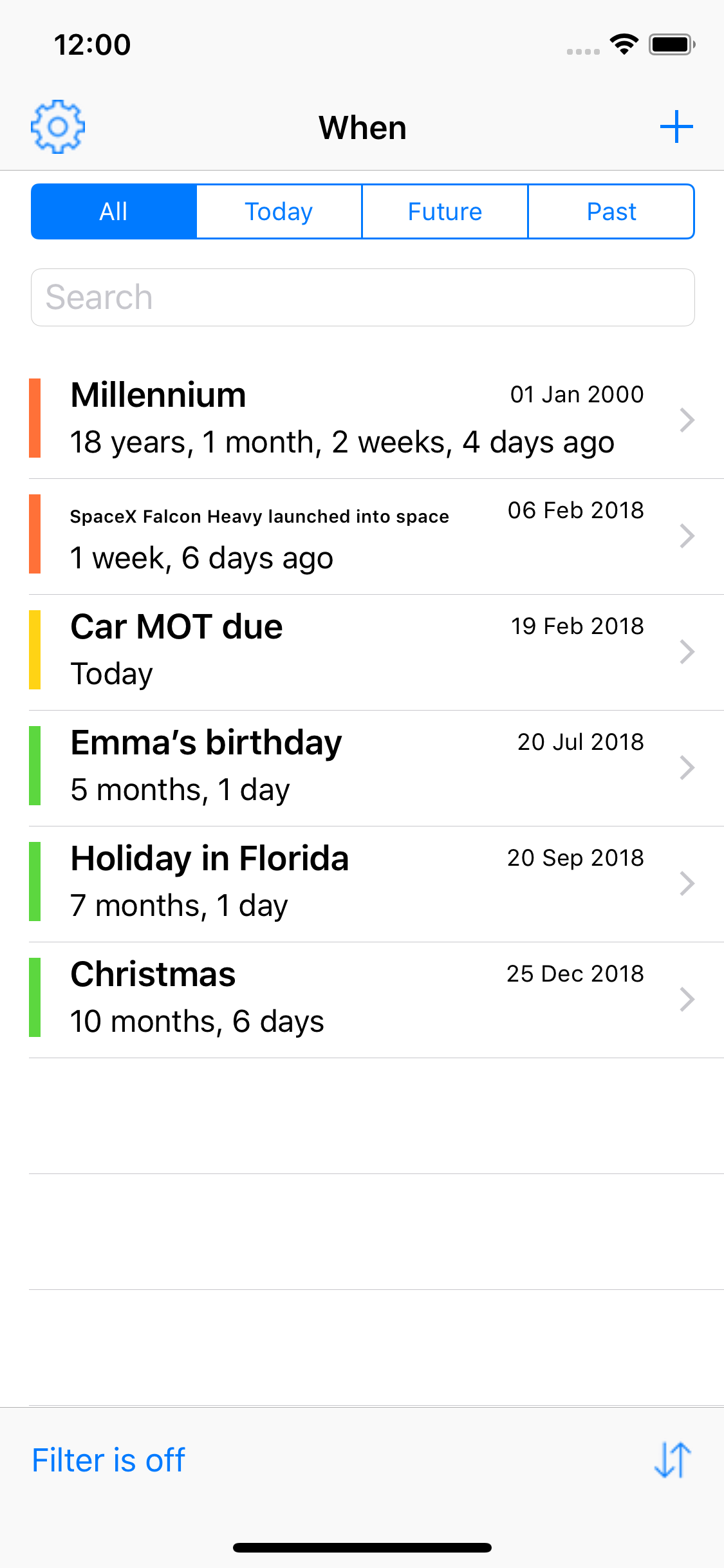Image resolution: width=724 pixels, height=1568 pixels.
Task: Switch to the Today segment
Action: pos(279,212)
